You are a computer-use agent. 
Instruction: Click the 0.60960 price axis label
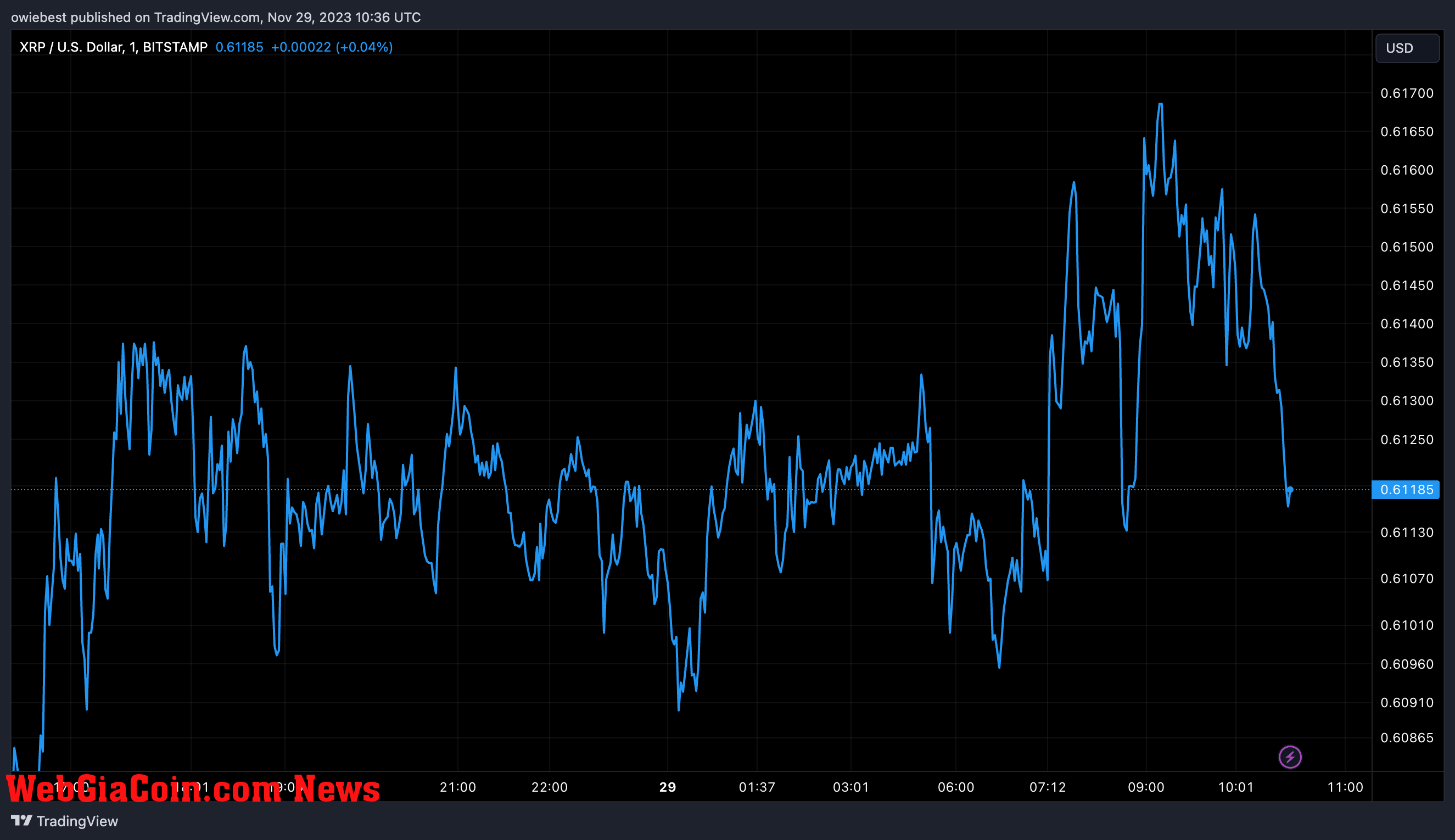[1407, 665]
